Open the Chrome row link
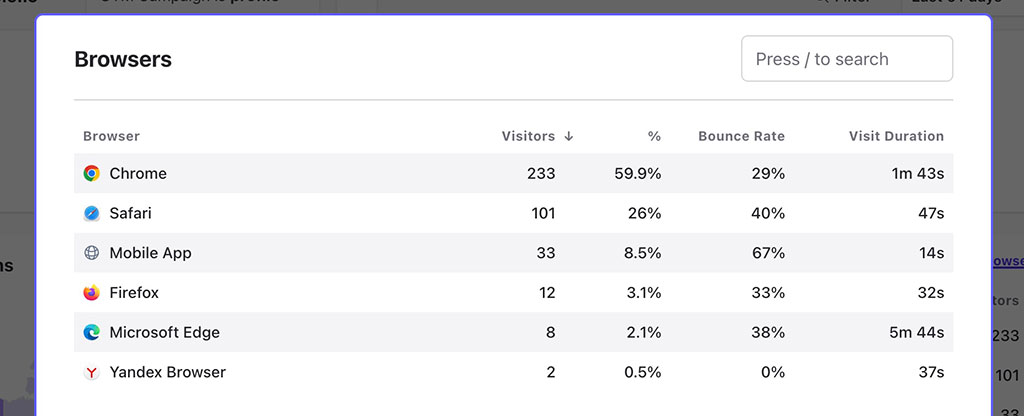 138,173
